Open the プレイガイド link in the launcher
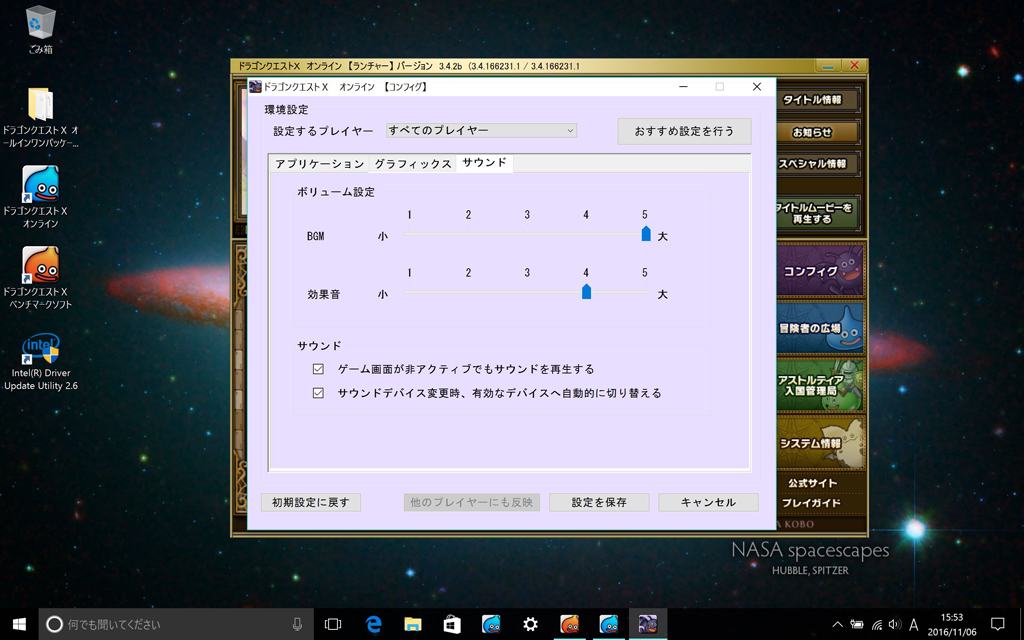This screenshot has height=640, width=1024. (812, 503)
